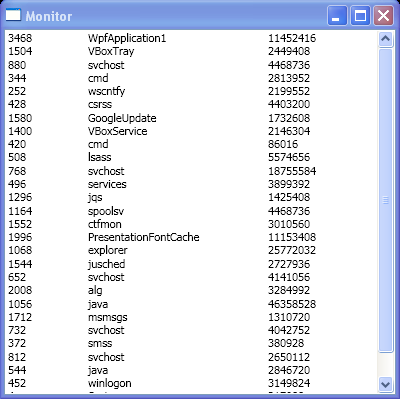Click svchost with memory 4042752
Viewport: 400px width, 399px height.
pyautogui.click(x=106, y=330)
